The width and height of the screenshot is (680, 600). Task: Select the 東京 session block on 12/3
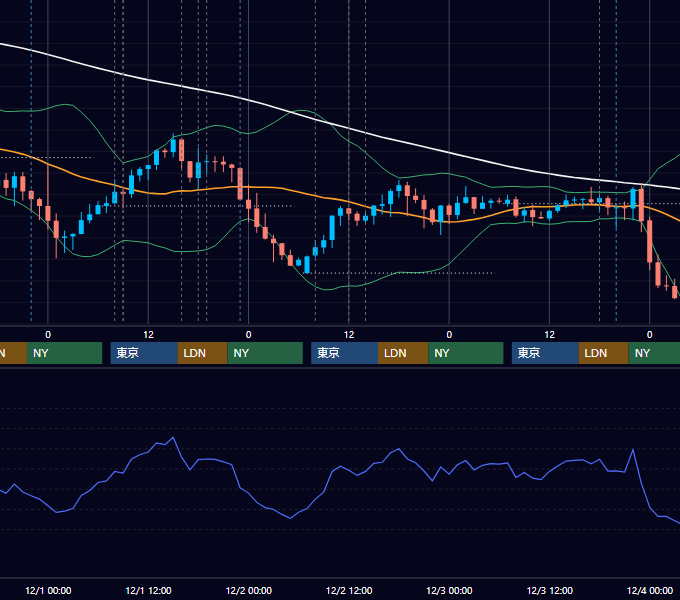545,353
